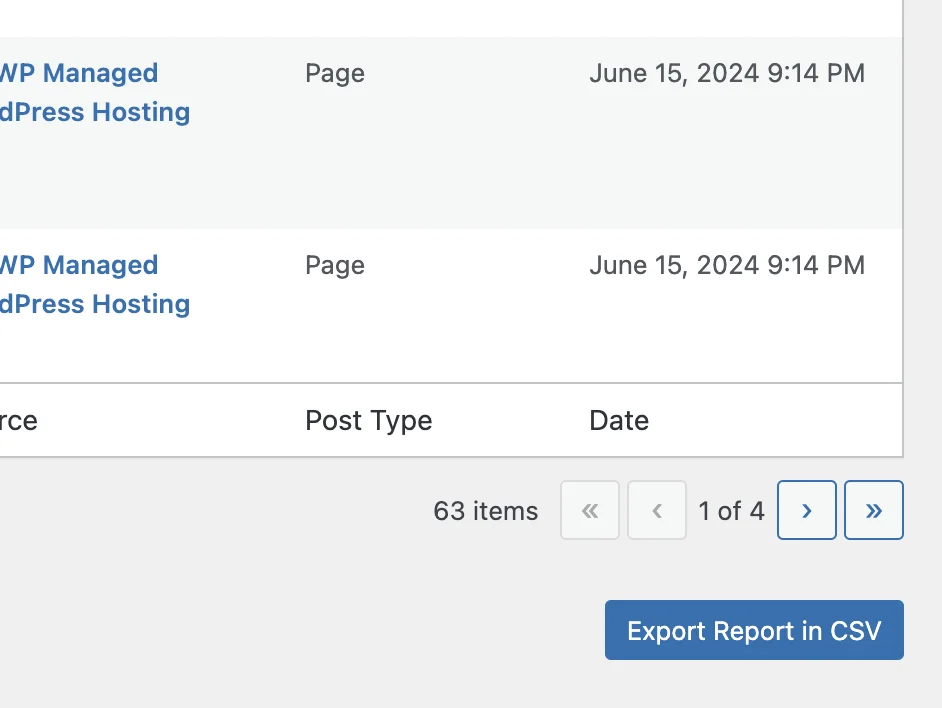
Task: Click the first row's June 15, 2024 date
Action: click(727, 73)
